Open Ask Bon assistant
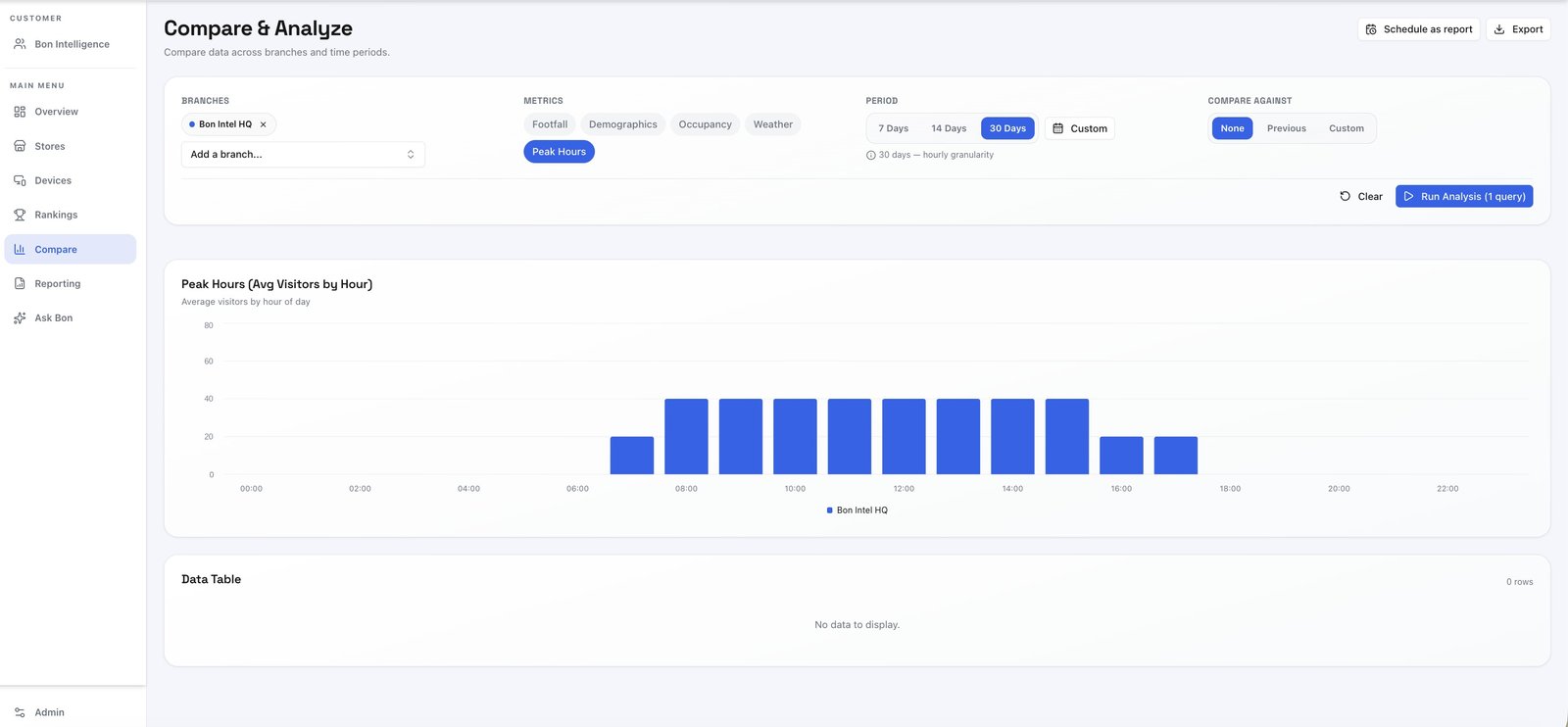The width and height of the screenshot is (1568, 727). 71,317
